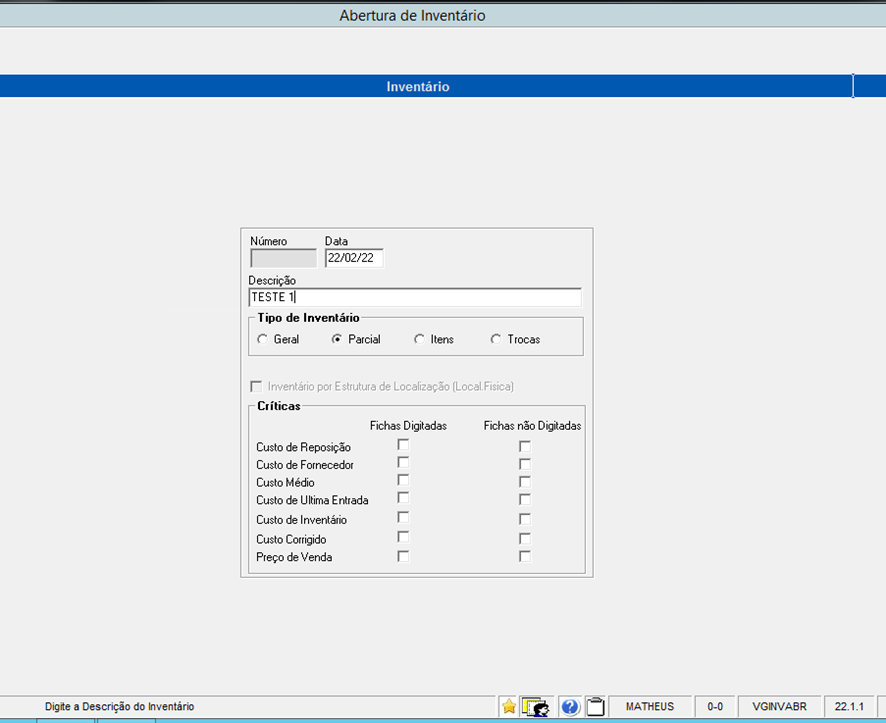886x723 pixels.
Task: Click the Tipo de Inventário group label
Action: (x=308, y=318)
